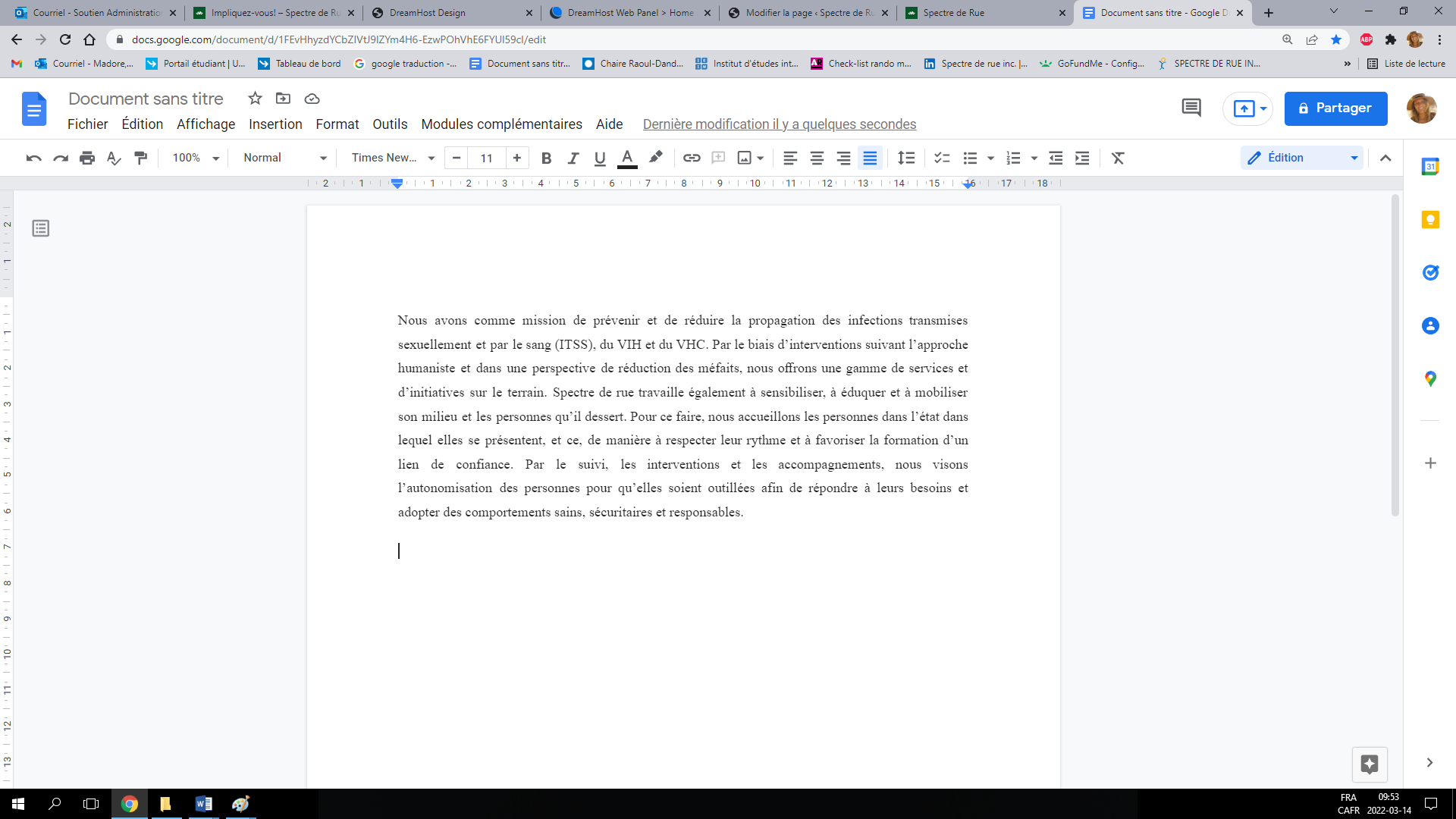The height and width of the screenshot is (819, 1456).
Task: Open Word from the Windows taskbar
Action: pyautogui.click(x=203, y=804)
